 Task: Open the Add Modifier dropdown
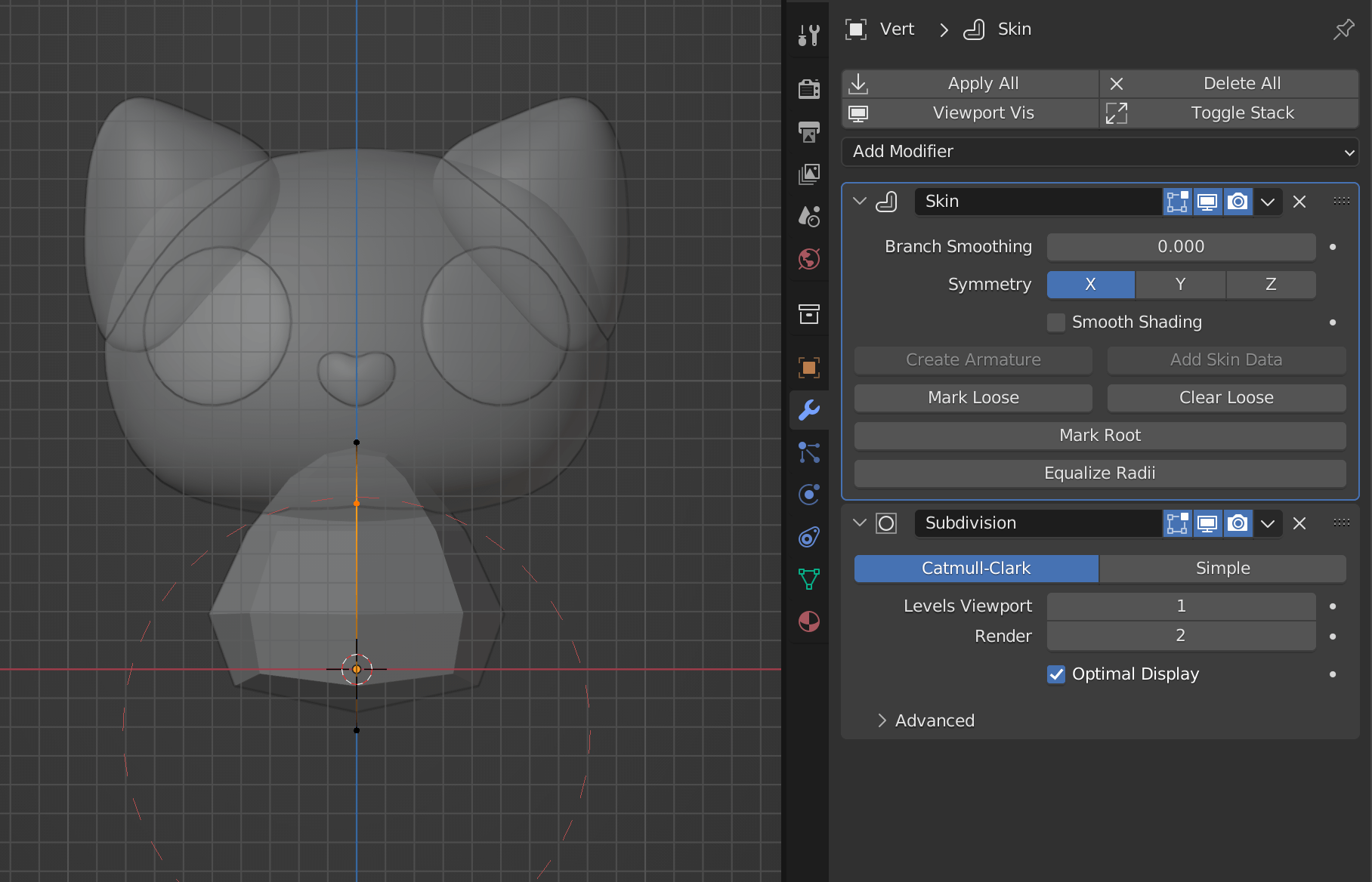pos(1099,151)
